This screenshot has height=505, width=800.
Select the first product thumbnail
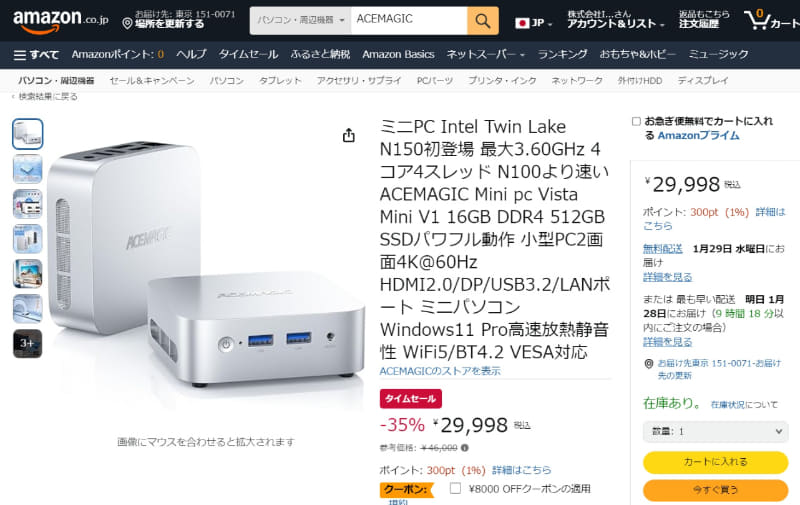coord(28,134)
